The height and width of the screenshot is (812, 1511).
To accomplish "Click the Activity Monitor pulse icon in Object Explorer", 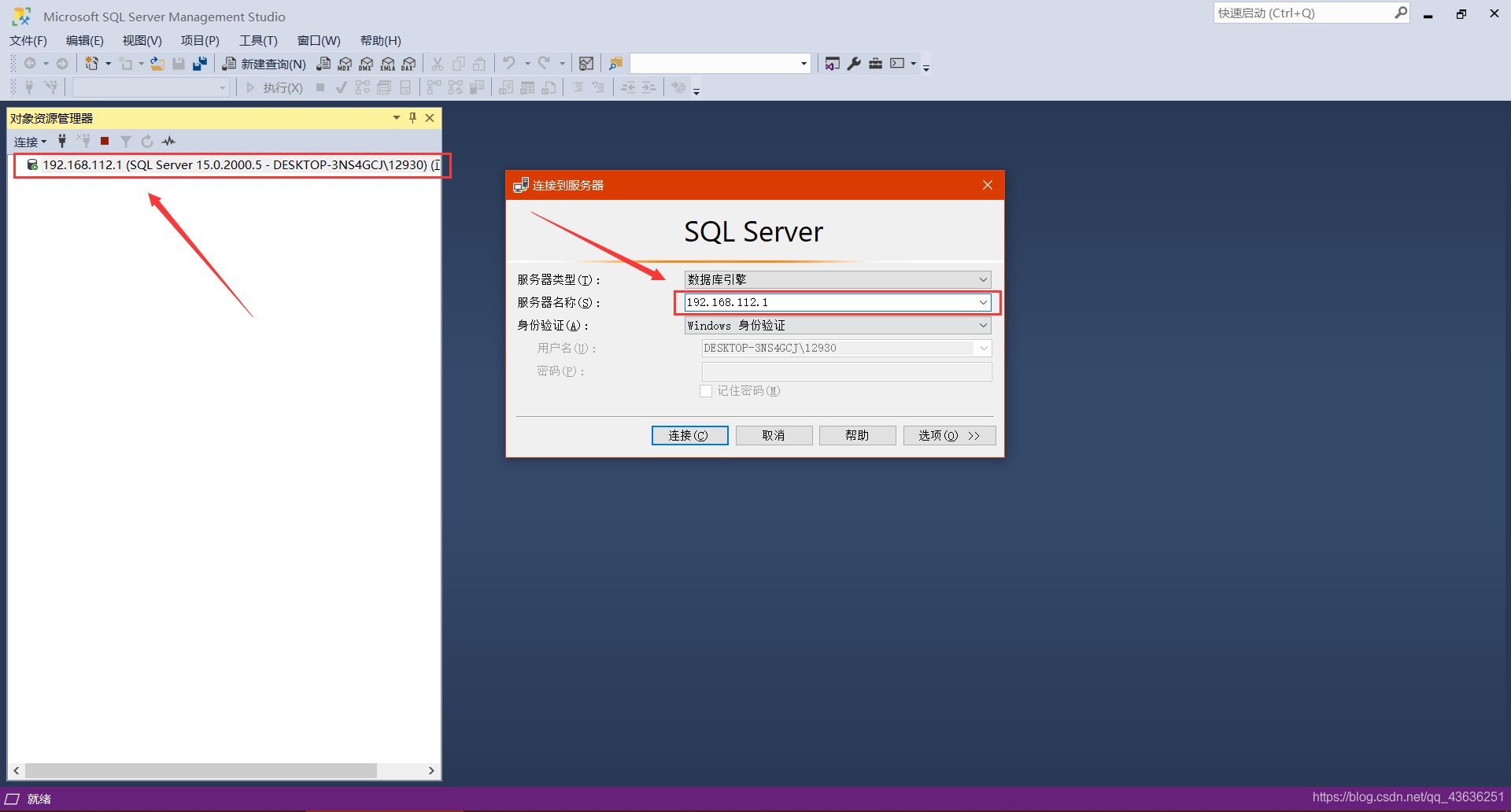I will click(x=168, y=142).
